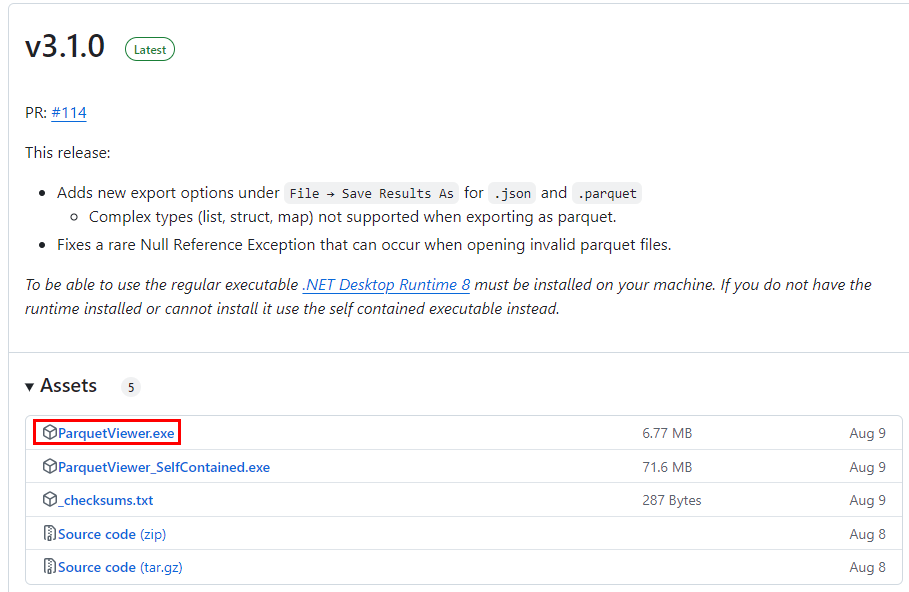Open pull request #114 link
Viewport: 909px width, 592px height.
(x=69, y=112)
